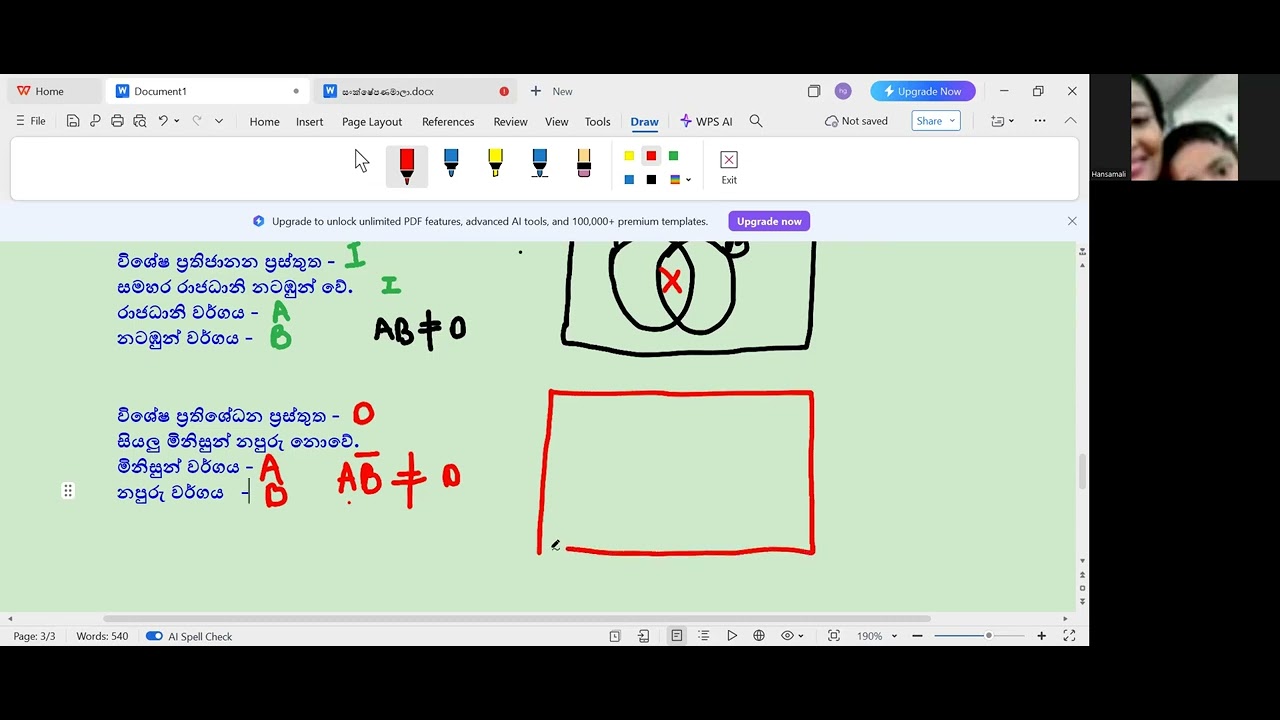1280x720 pixels.
Task: Adjust the zoom slider handle
Action: pyautogui.click(x=989, y=636)
